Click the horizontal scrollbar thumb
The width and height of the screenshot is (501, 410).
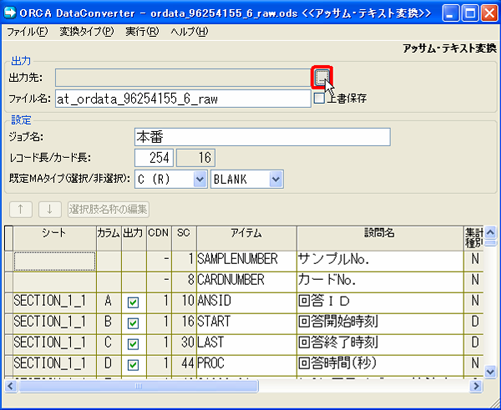click(138, 386)
